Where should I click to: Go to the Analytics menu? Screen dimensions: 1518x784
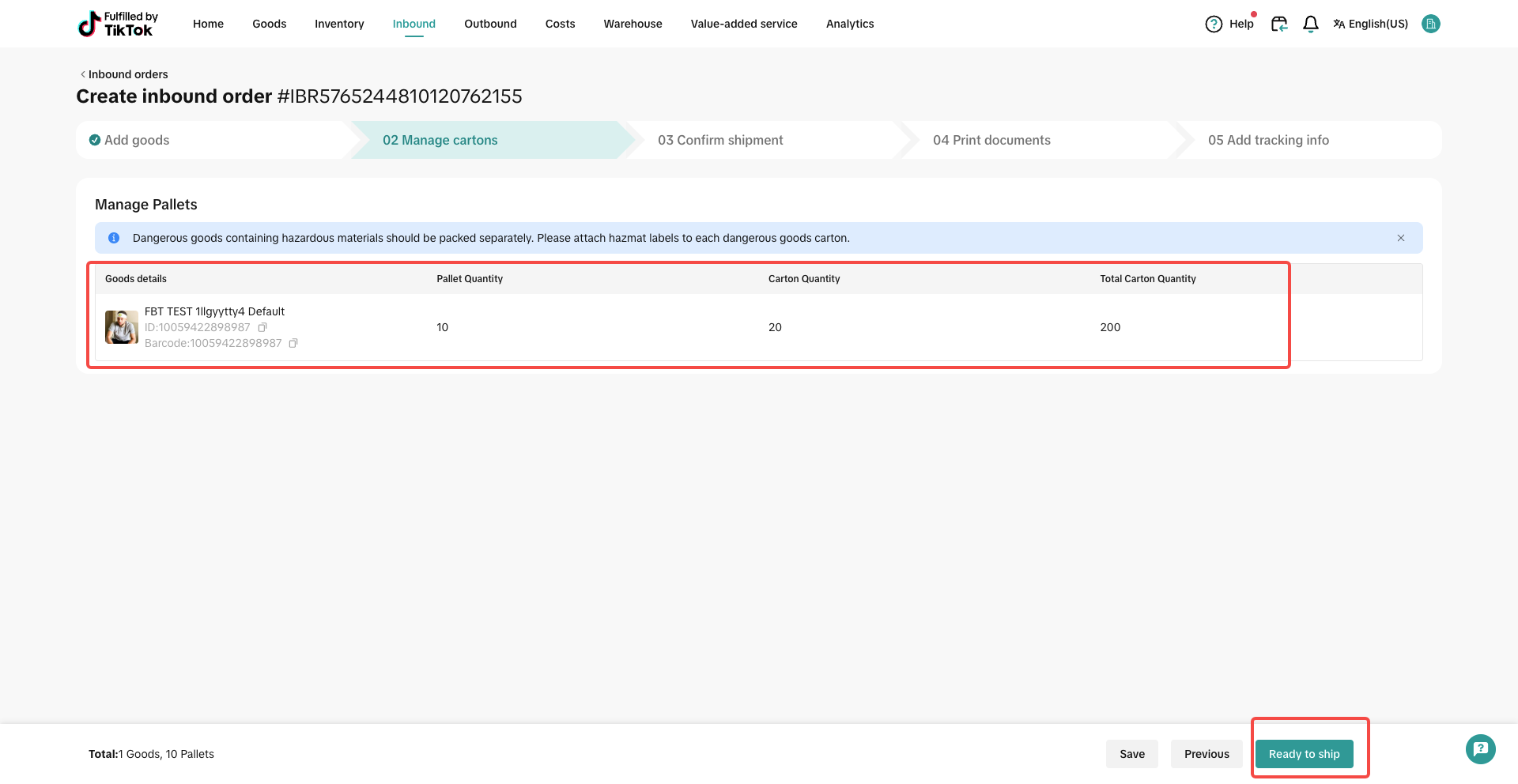849,24
